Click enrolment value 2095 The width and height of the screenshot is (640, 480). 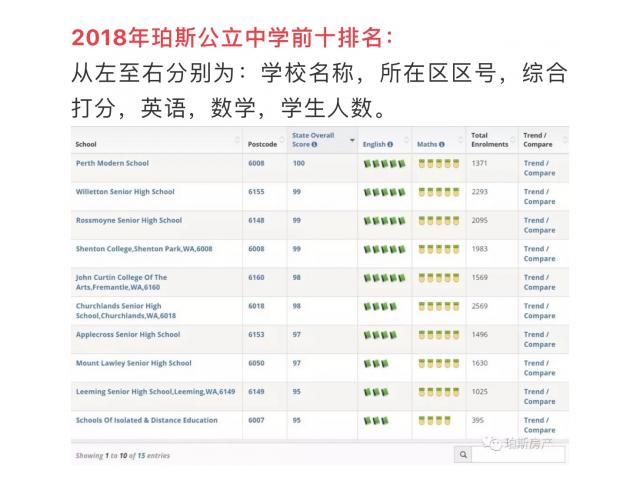[x=480, y=220]
